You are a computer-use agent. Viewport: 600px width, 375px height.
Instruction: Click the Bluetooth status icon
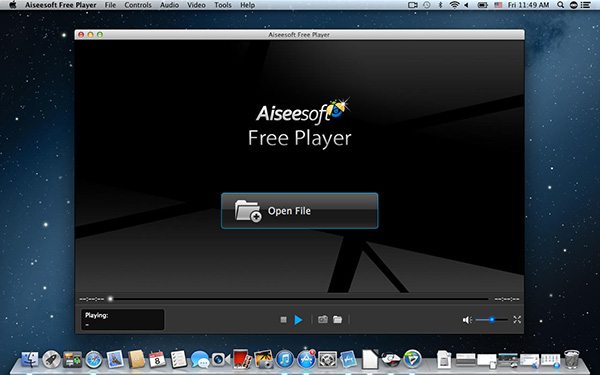(x=440, y=5)
